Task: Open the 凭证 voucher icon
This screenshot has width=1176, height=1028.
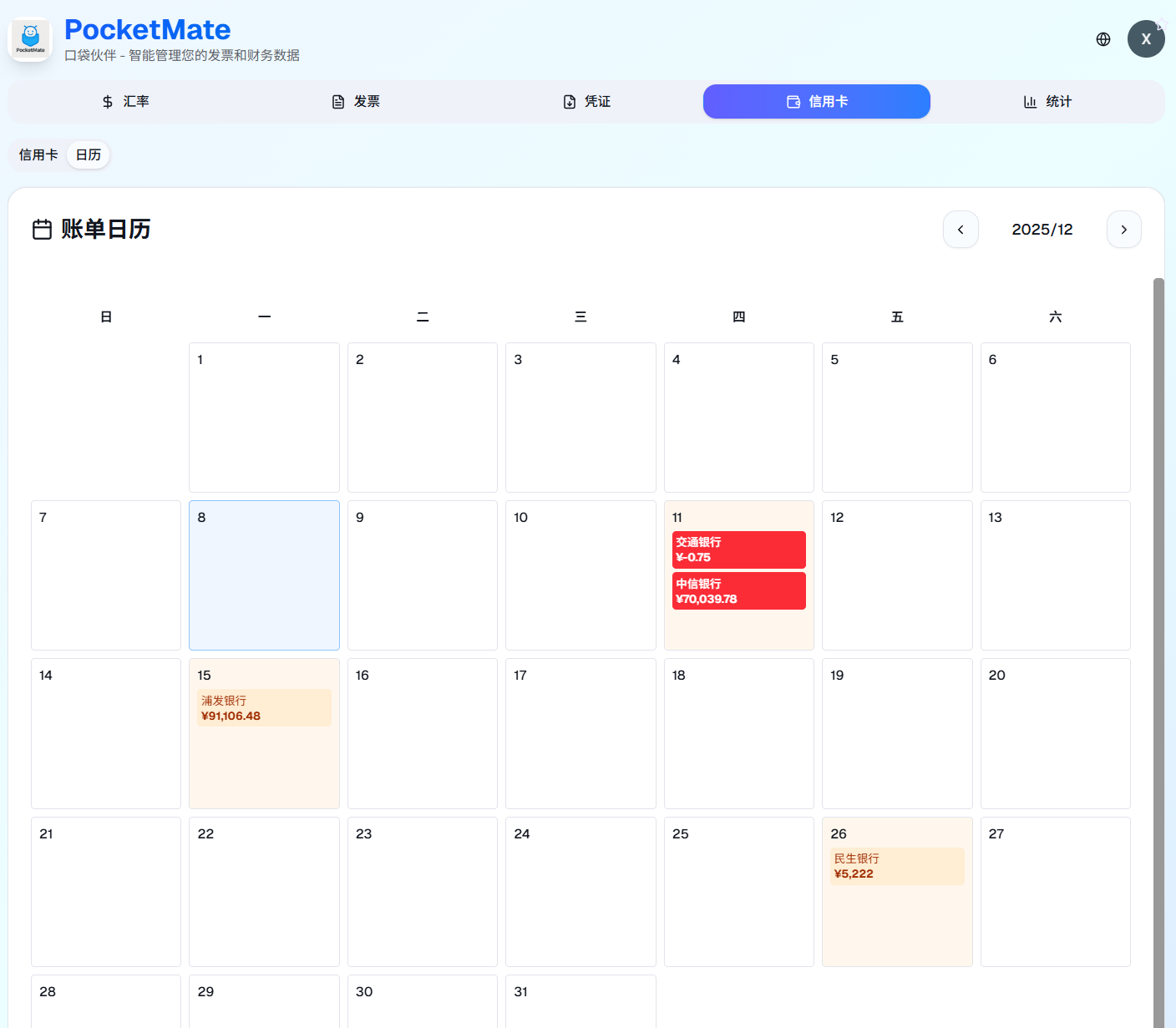Action: [569, 101]
